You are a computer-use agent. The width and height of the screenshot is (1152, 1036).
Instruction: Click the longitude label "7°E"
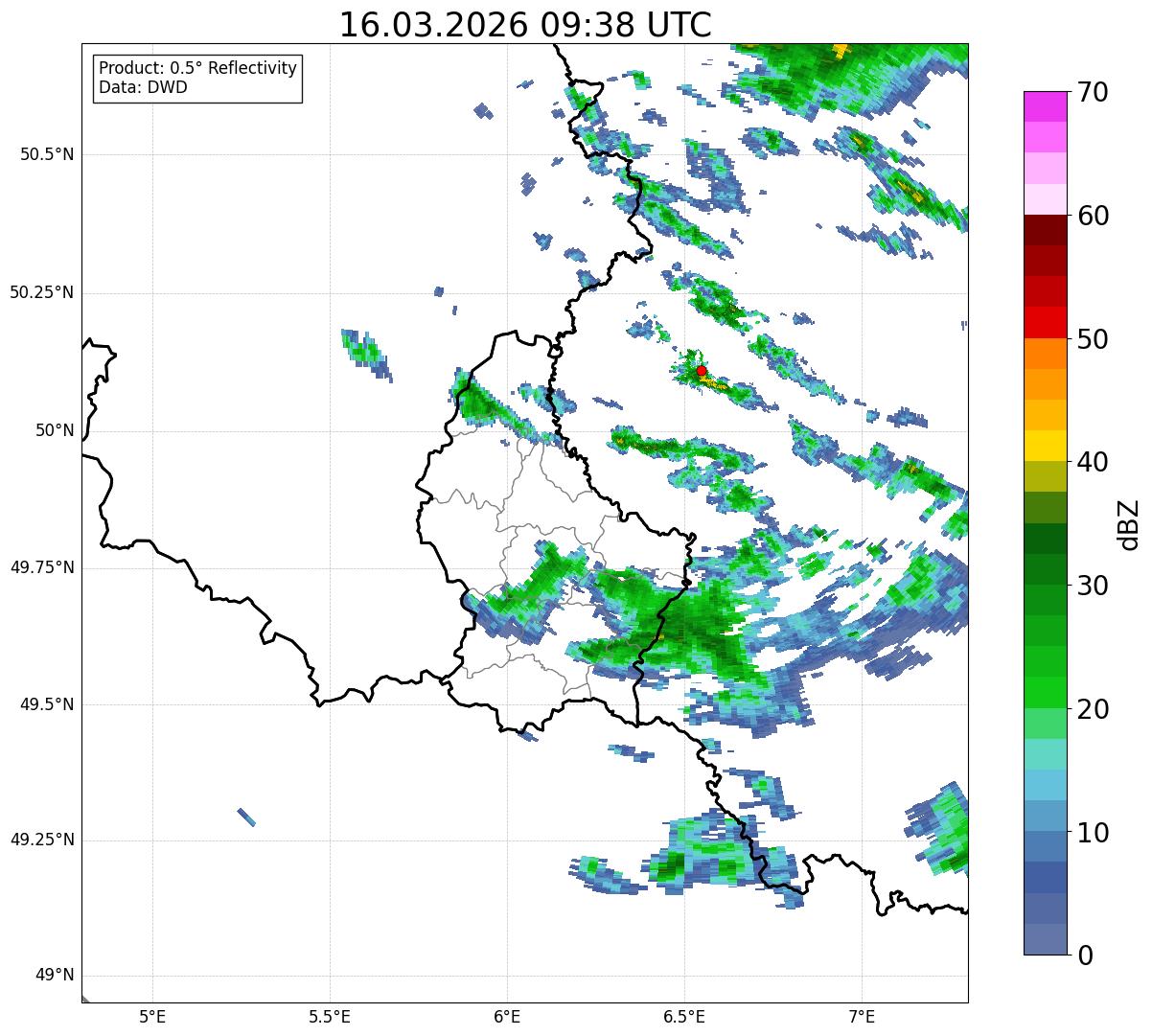pyautogui.click(x=862, y=1017)
